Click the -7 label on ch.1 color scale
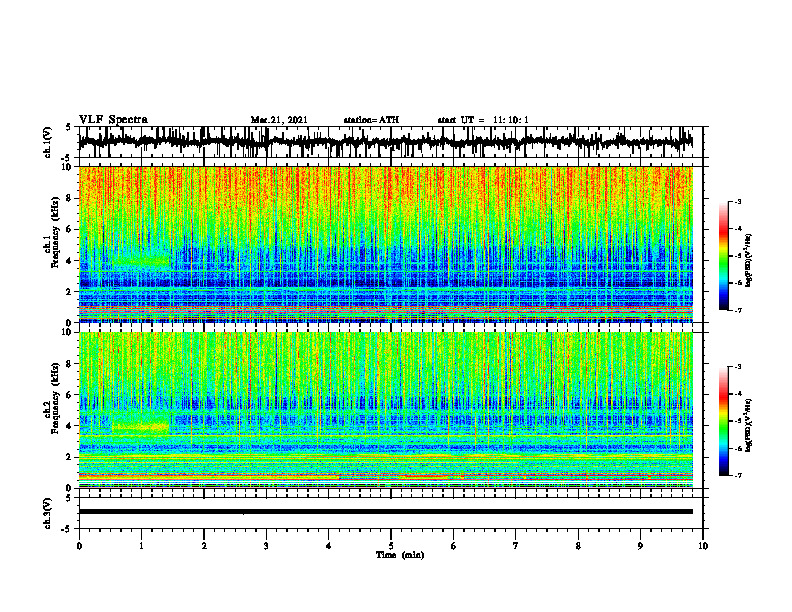The width and height of the screenshot is (792, 612). [x=738, y=310]
